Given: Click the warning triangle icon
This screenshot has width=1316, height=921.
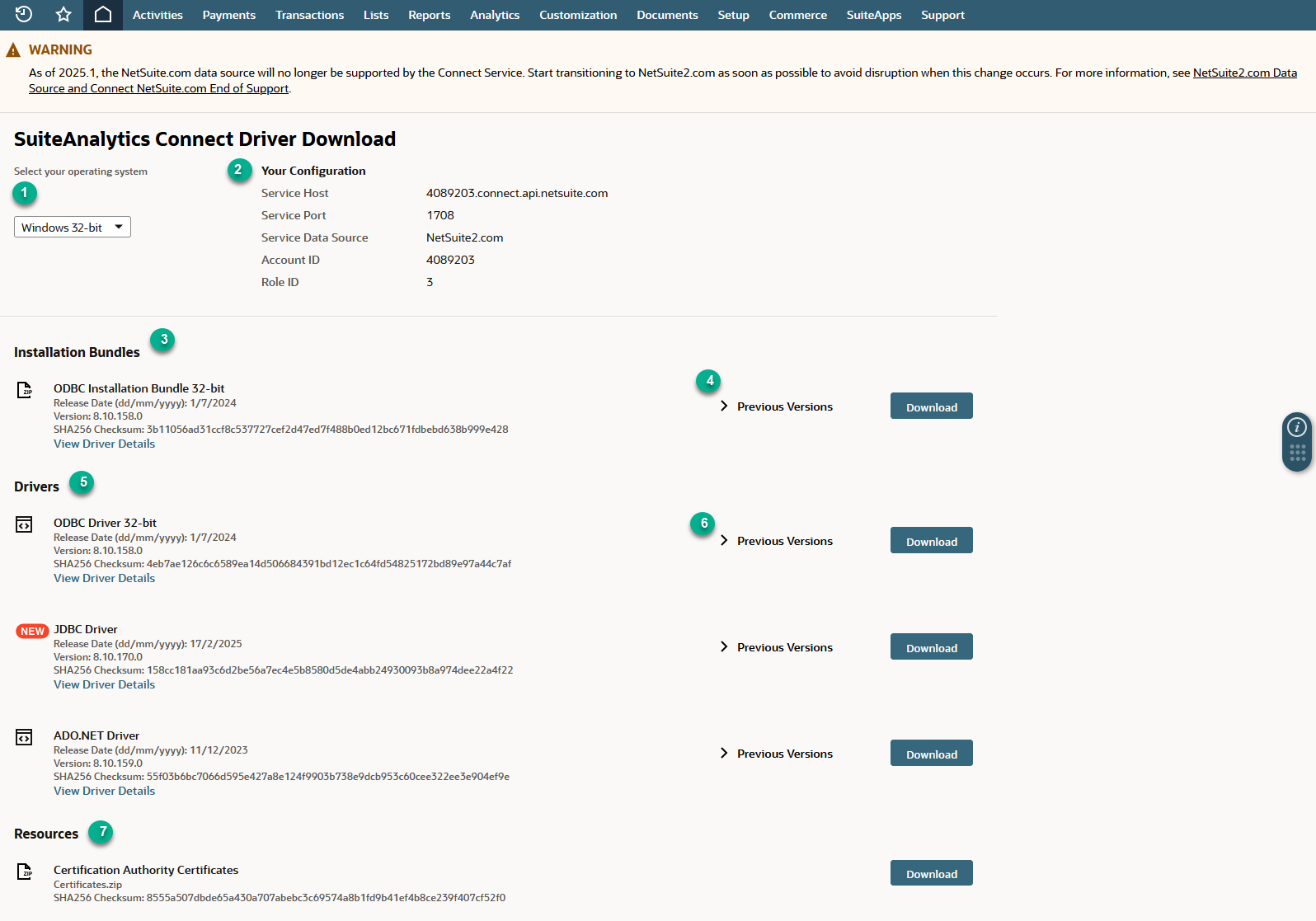Looking at the screenshot, I should (13, 50).
